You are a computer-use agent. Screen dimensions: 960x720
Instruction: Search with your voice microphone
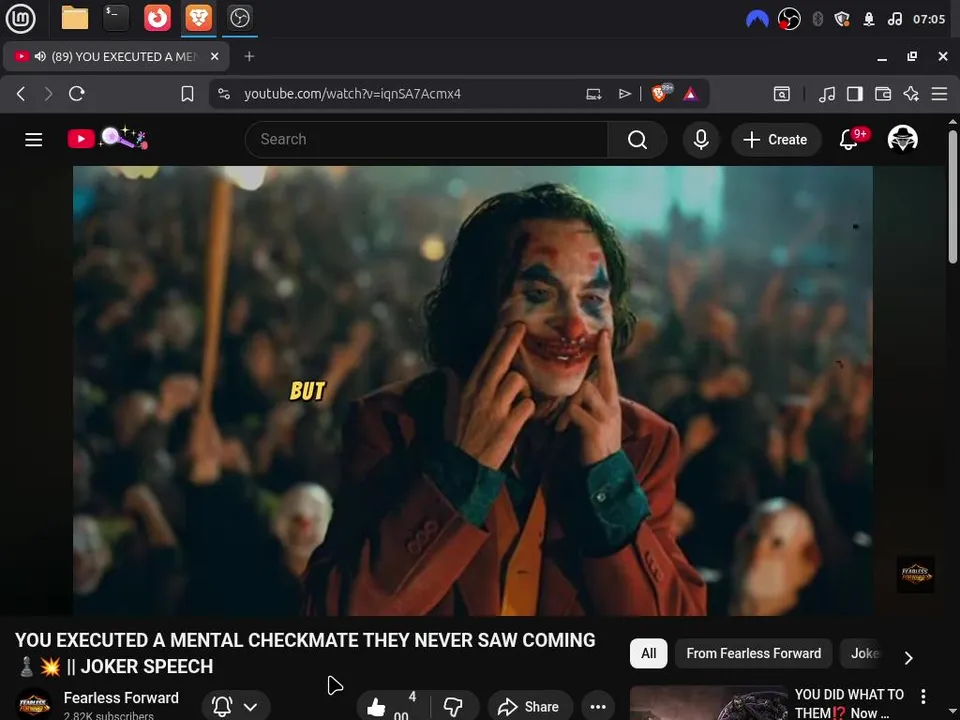pyautogui.click(x=701, y=140)
